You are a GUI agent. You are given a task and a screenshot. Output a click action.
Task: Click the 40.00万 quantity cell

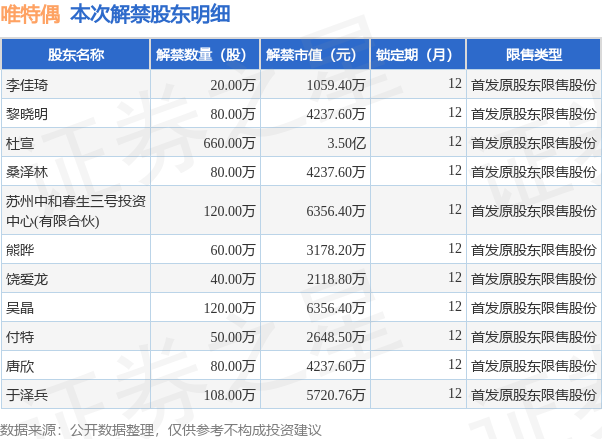205,279
